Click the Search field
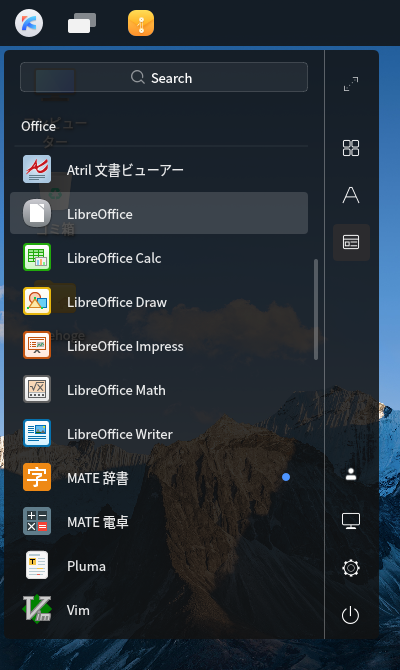The image size is (400, 670). (164, 77)
